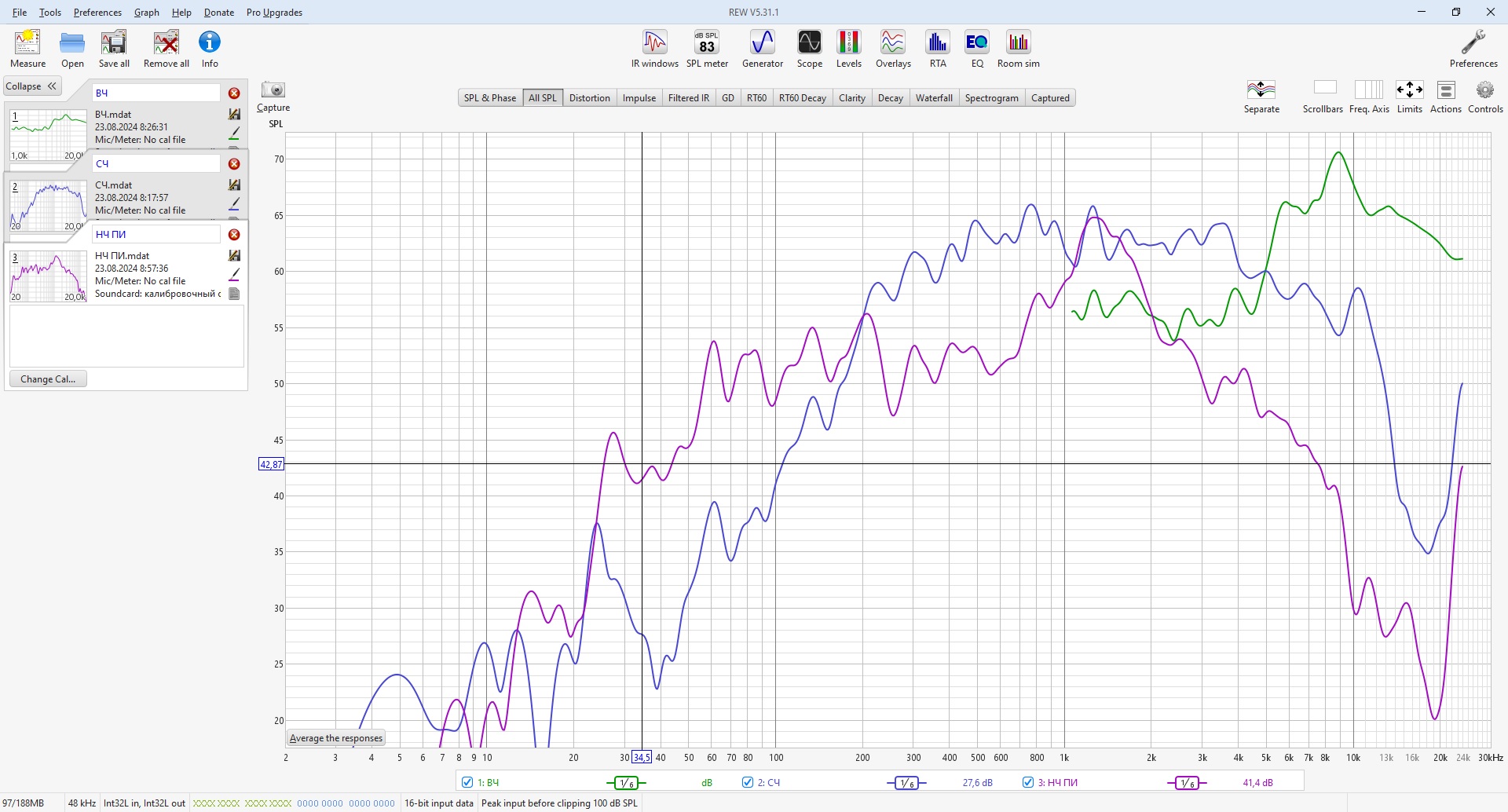Switch to the Waterfall tab
1508x812 pixels.
(934, 98)
